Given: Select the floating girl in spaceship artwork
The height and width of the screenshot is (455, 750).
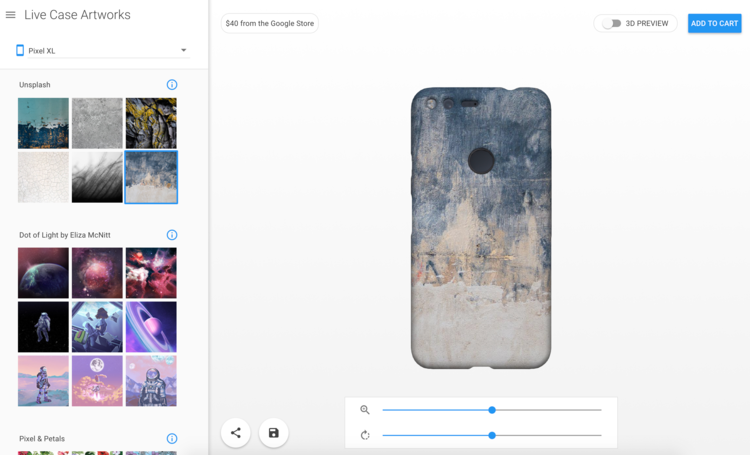Looking at the screenshot, I should click(x=97, y=327).
